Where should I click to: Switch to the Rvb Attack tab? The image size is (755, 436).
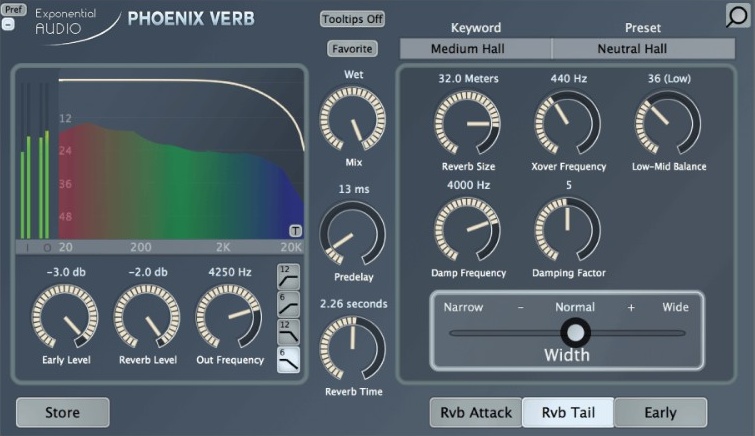[x=476, y=412]
